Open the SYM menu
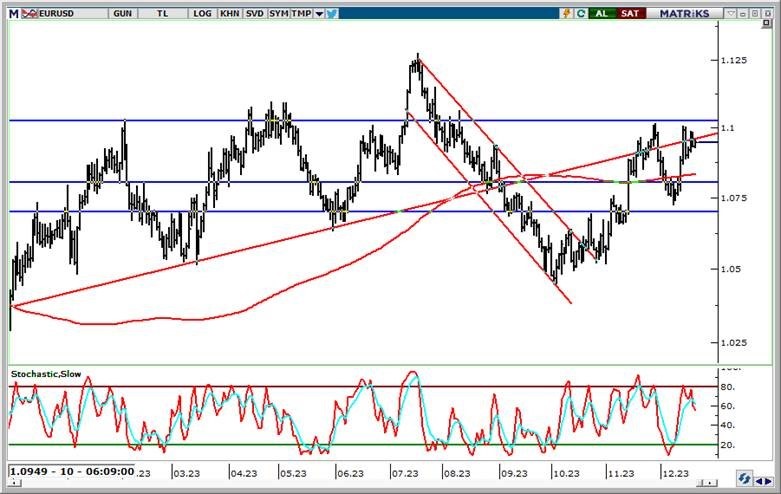Viewport: 781px width, 494px height. 278,14
